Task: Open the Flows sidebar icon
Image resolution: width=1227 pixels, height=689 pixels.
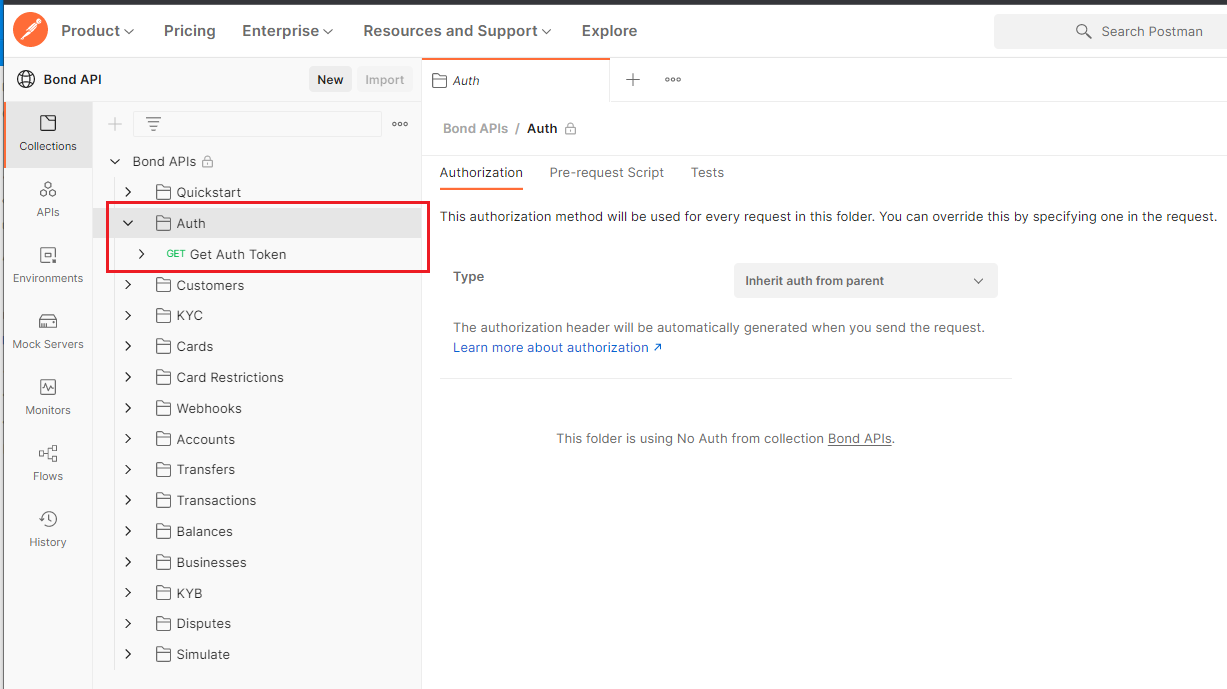Action: click(48, 453)
